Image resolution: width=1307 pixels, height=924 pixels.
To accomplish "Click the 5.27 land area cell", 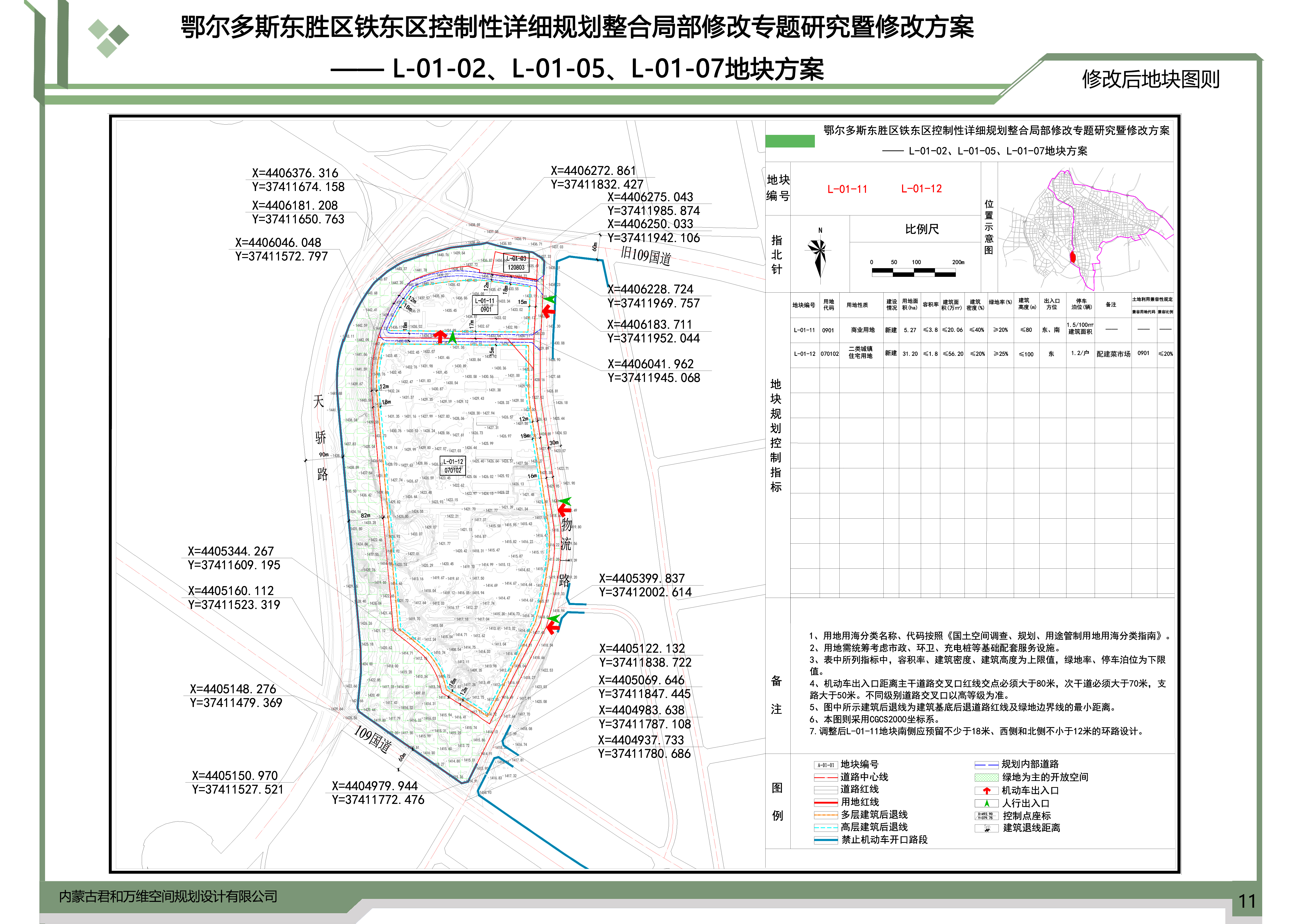I will pos(910,330).
